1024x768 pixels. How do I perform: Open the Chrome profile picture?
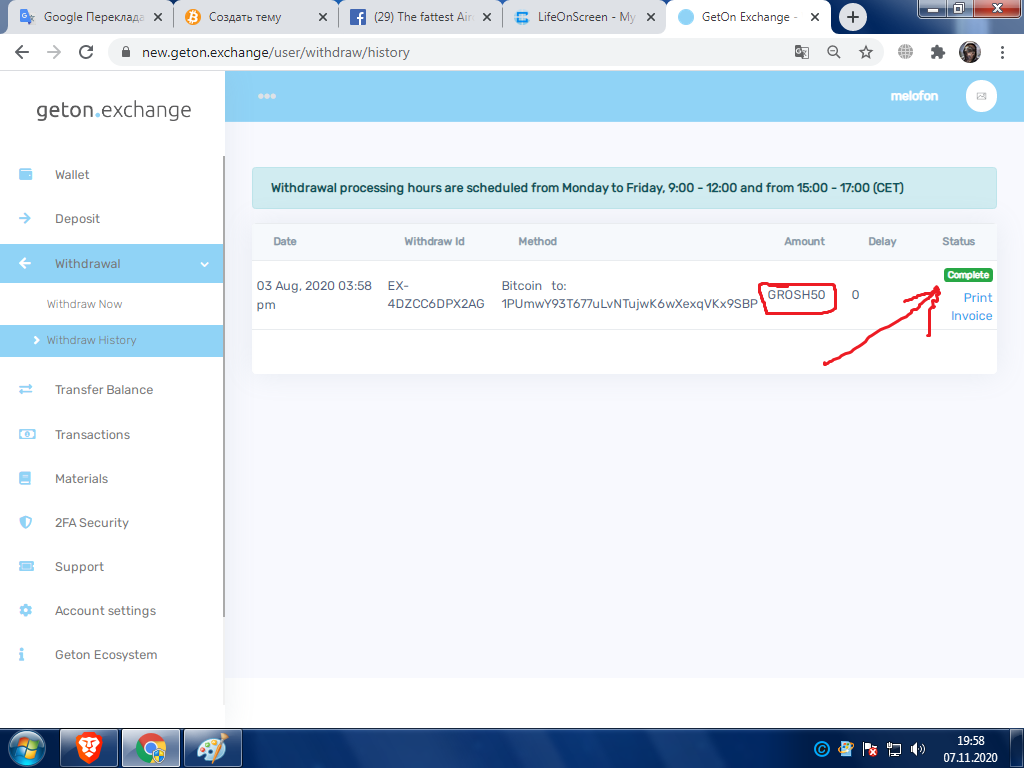click(970, 52)
